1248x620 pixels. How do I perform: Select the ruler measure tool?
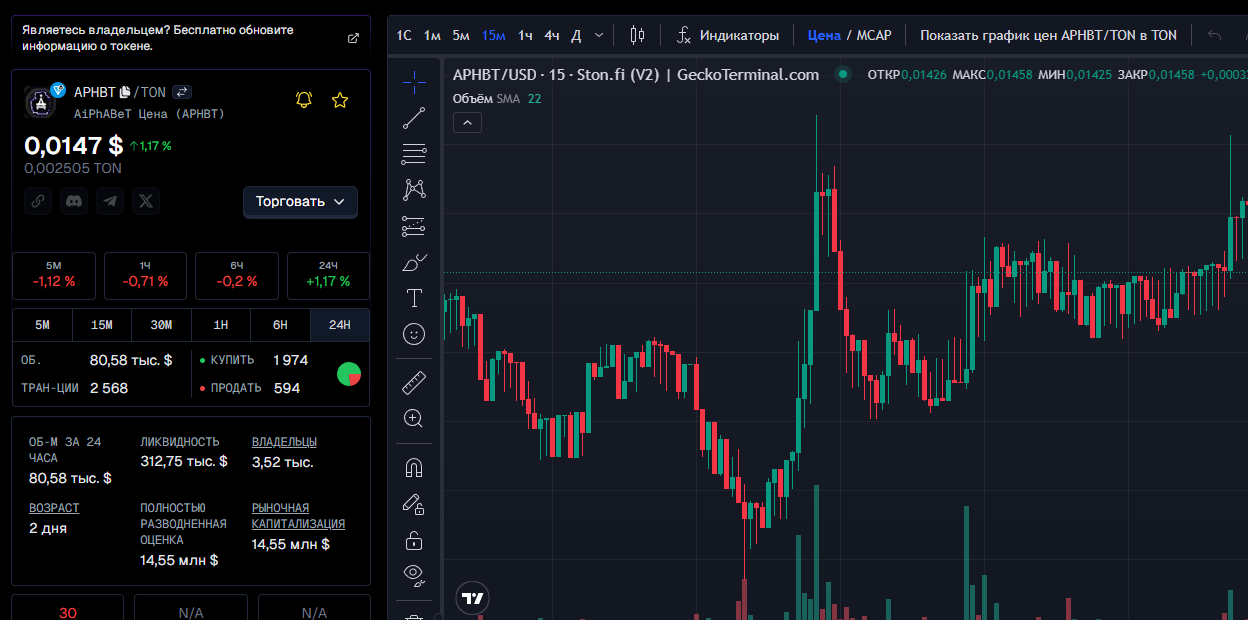point(414,382)
